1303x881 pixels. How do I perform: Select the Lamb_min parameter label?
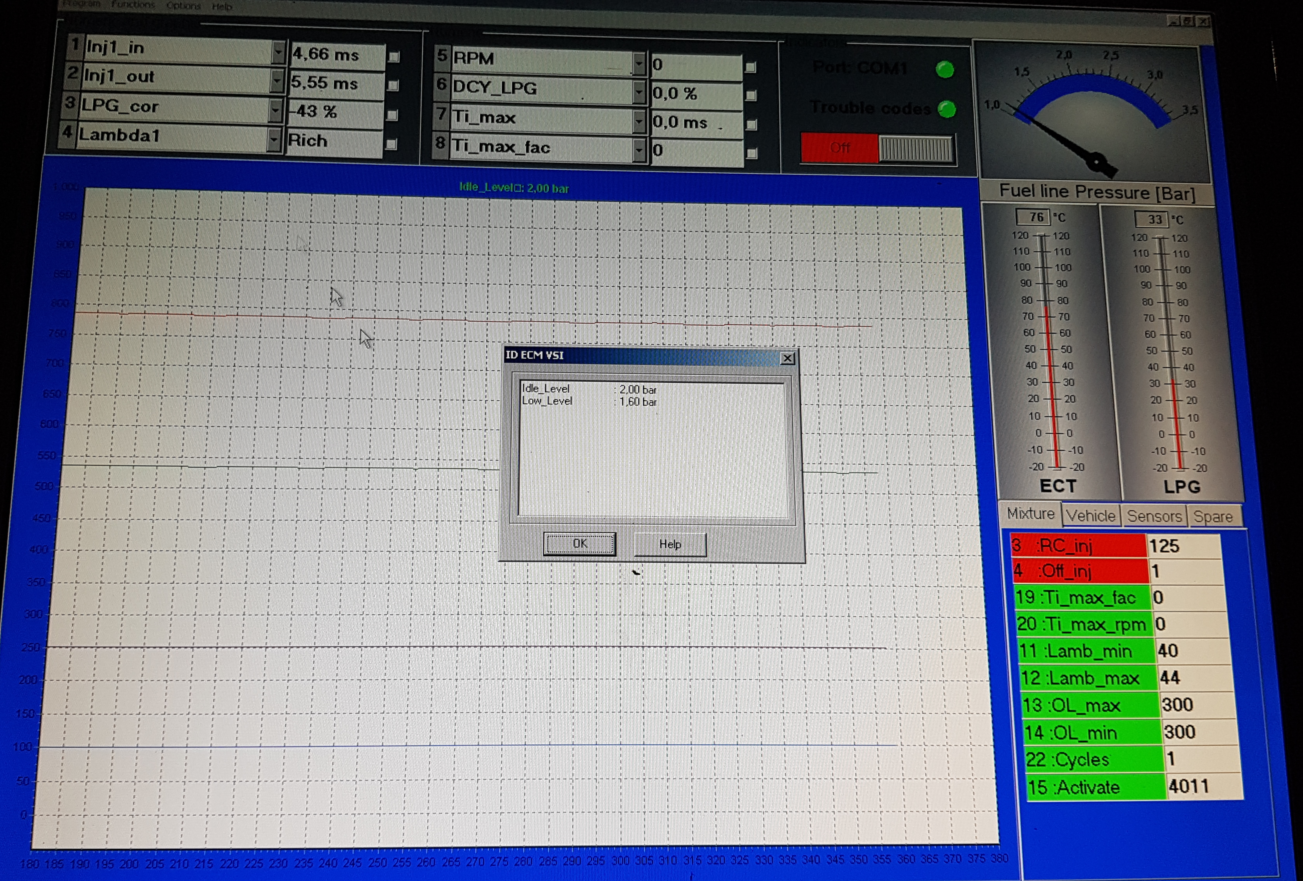[x=1086, y=651]
